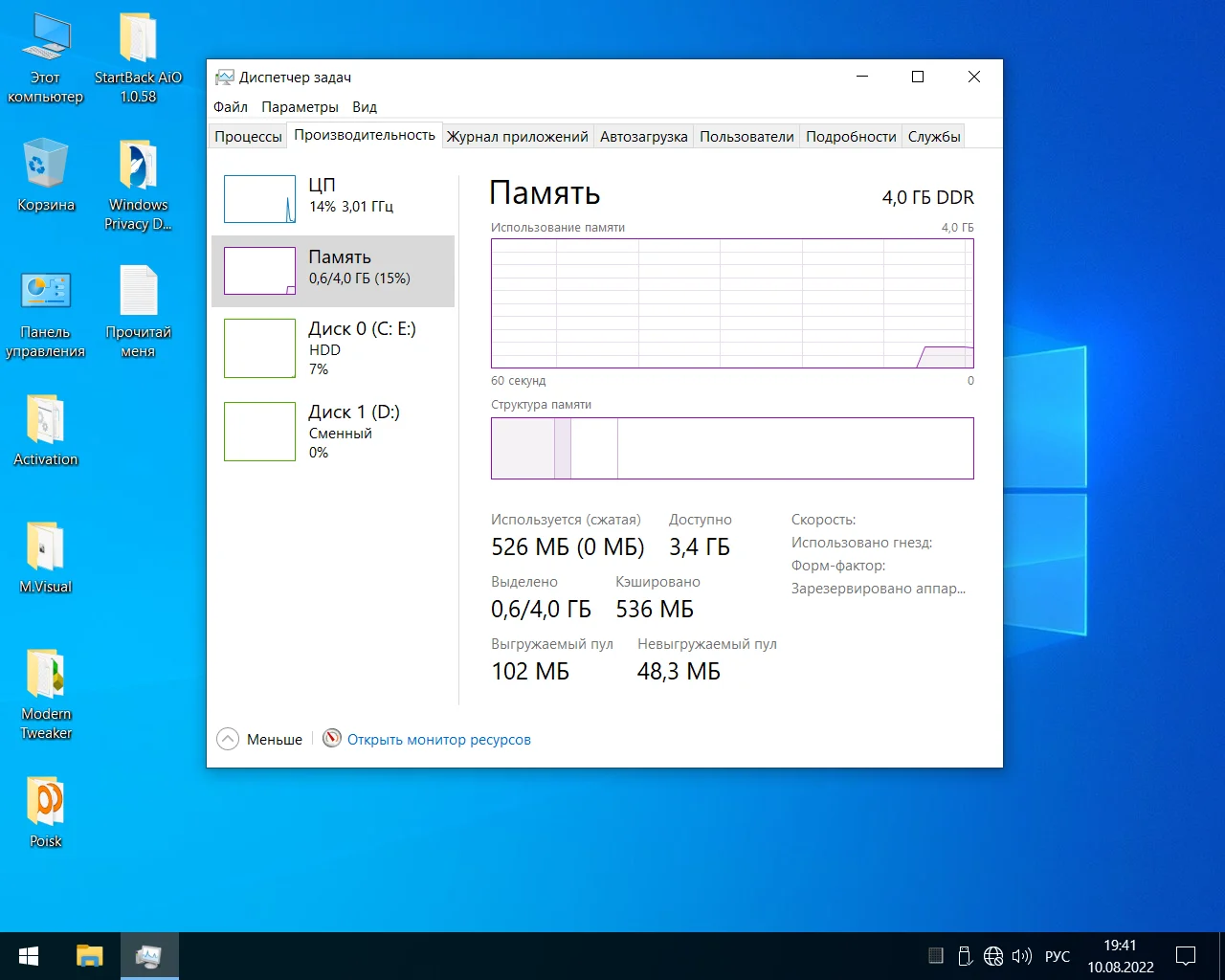
Task: Open the Параметры menu
Action: [300, 107]
